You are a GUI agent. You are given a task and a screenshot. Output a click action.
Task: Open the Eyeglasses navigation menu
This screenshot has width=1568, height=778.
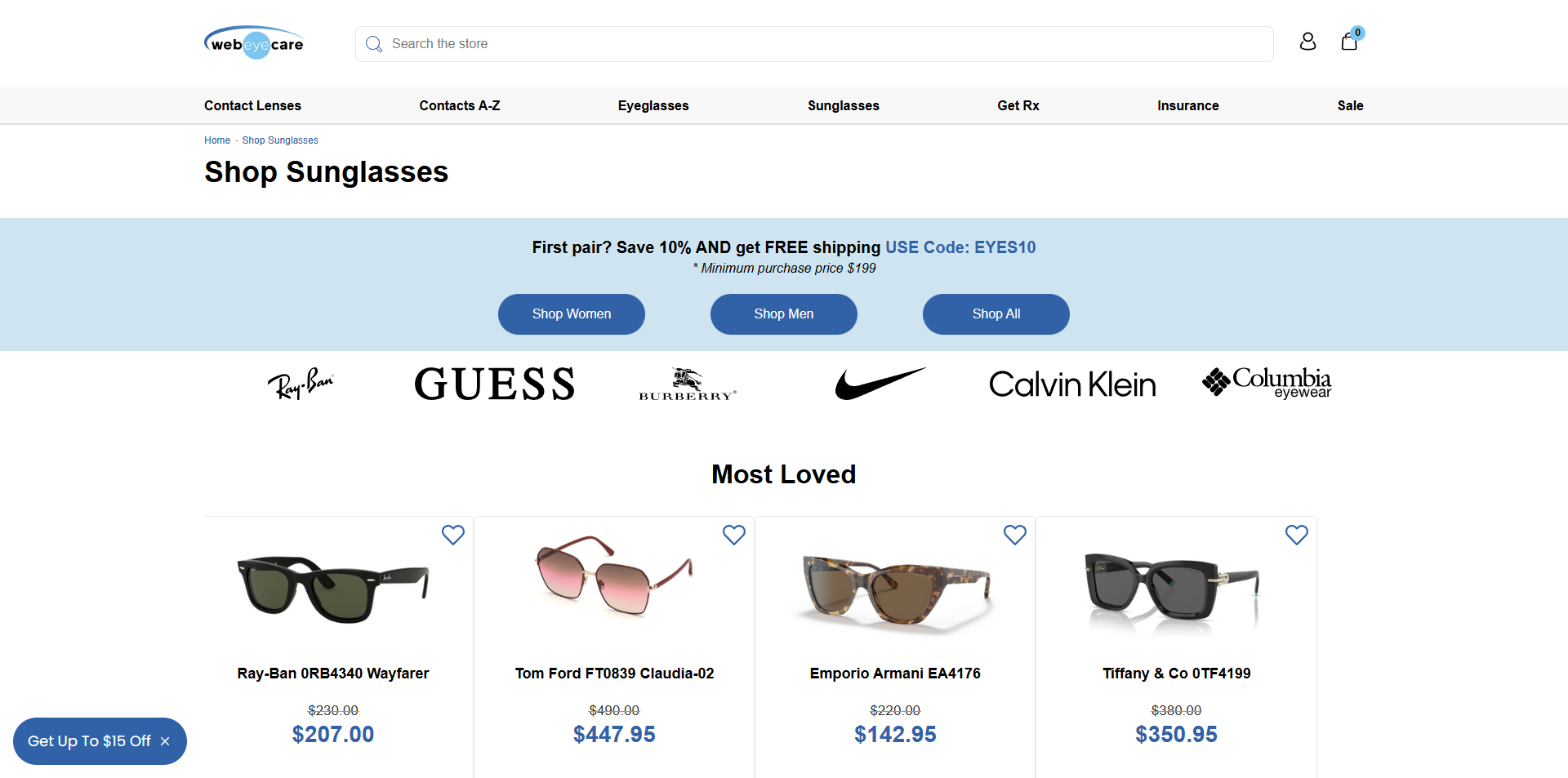(x=653, y=105)
